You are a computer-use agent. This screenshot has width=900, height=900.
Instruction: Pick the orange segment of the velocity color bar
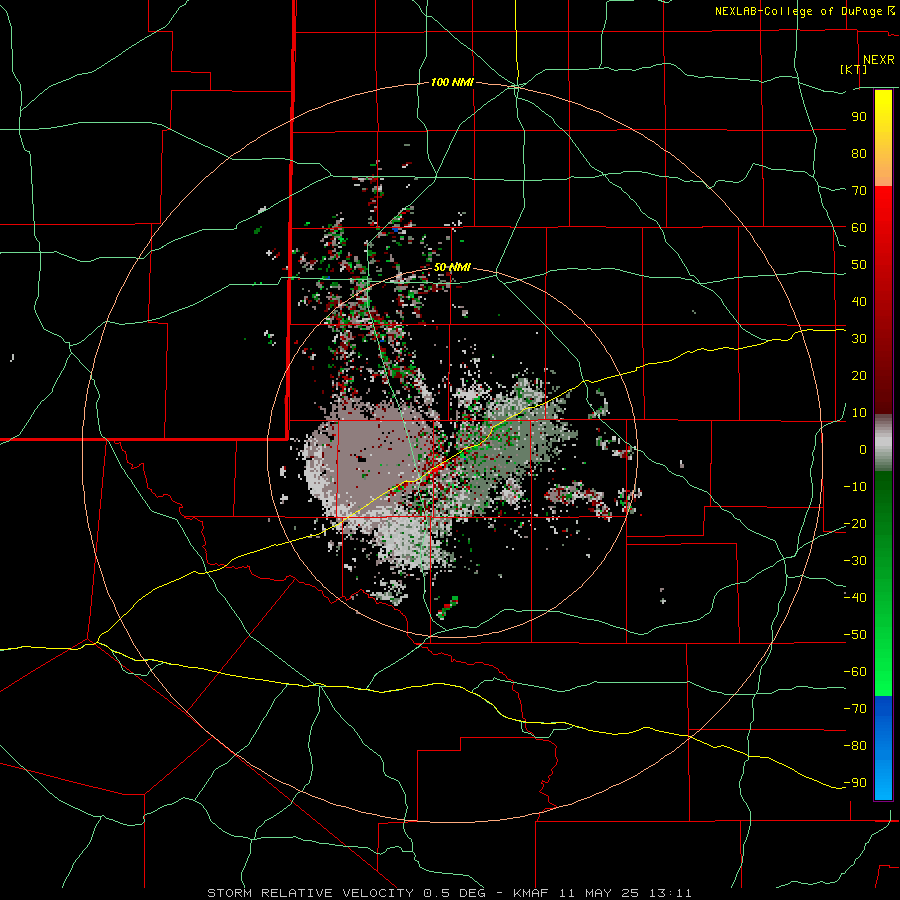click(x=883, y=166)
